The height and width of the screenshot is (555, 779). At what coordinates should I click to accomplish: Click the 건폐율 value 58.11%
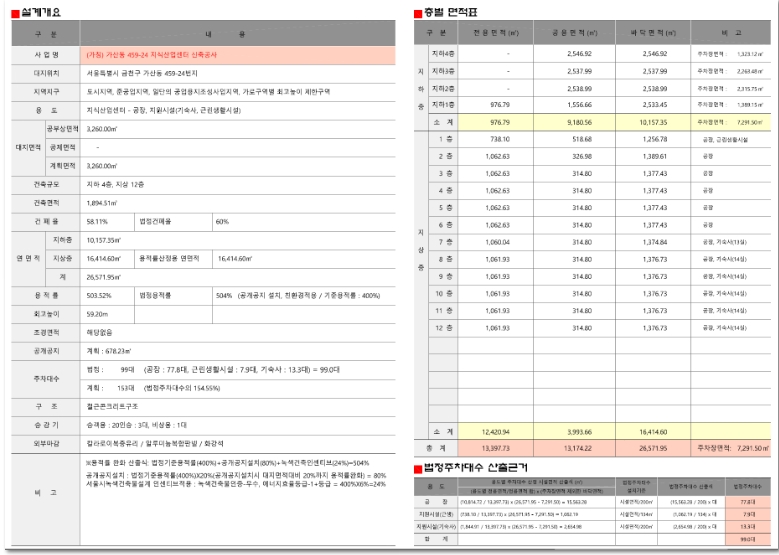click(97, 221)
